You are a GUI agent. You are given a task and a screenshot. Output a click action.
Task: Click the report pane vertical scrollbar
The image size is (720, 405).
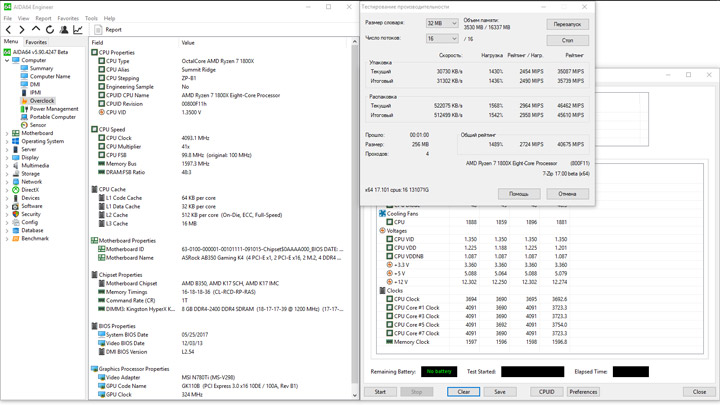(354, 218)
